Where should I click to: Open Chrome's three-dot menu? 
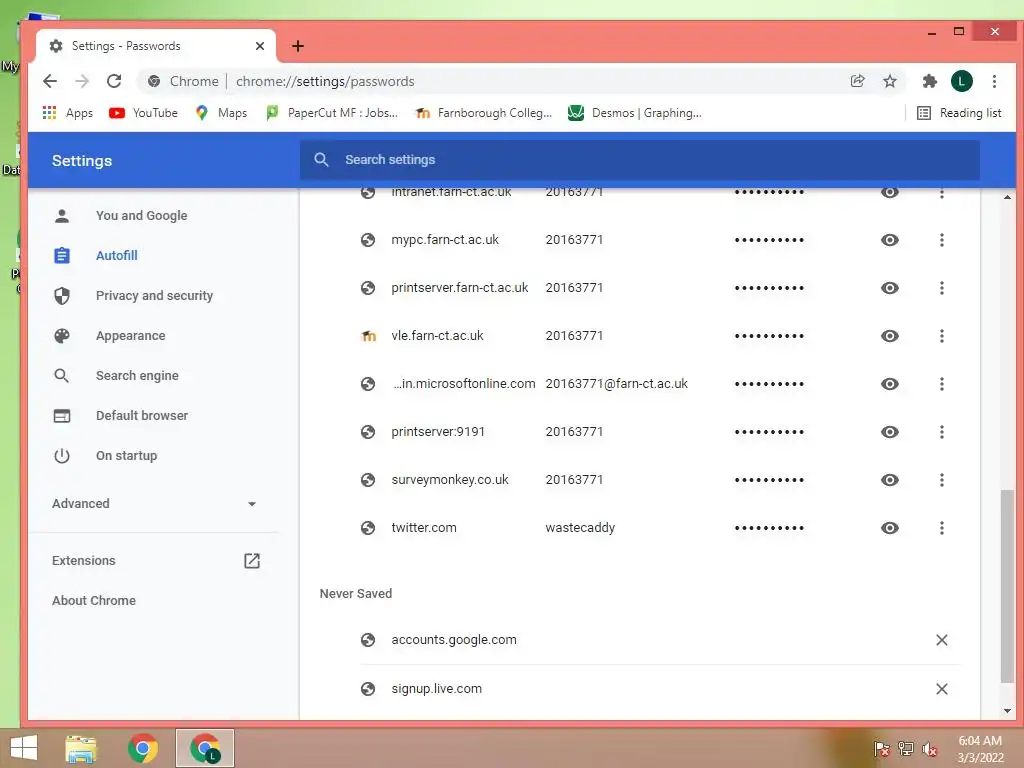[x=994, y=81]
